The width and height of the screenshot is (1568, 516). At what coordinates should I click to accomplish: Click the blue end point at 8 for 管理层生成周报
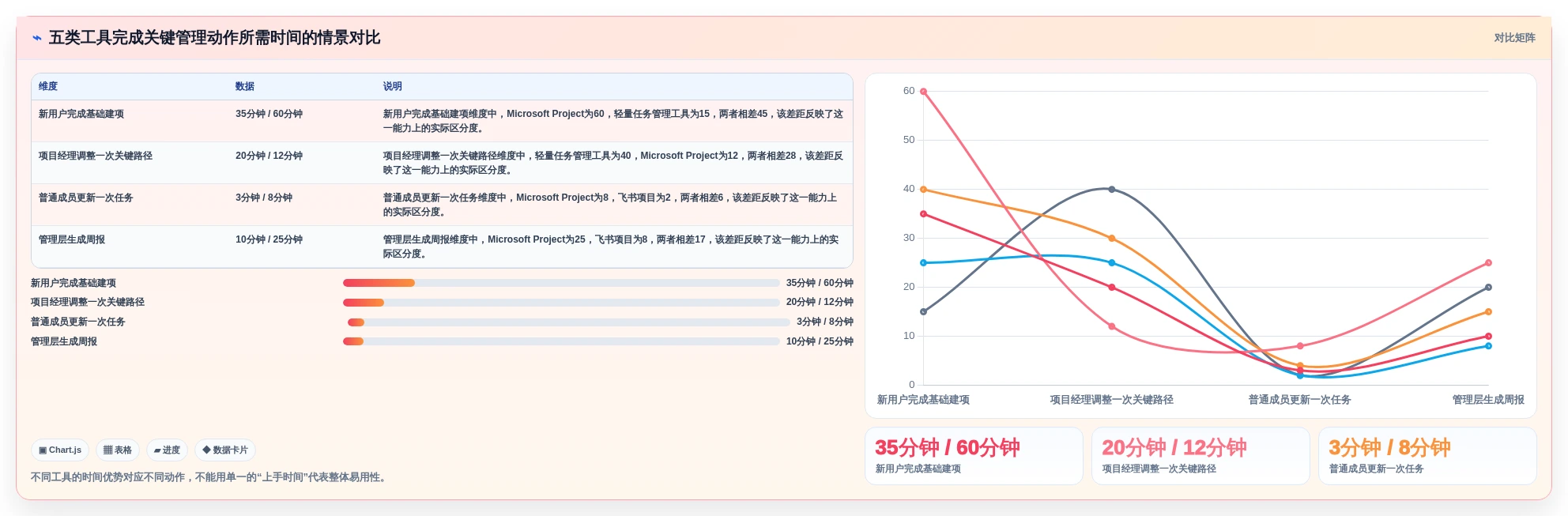[1488, 346]
